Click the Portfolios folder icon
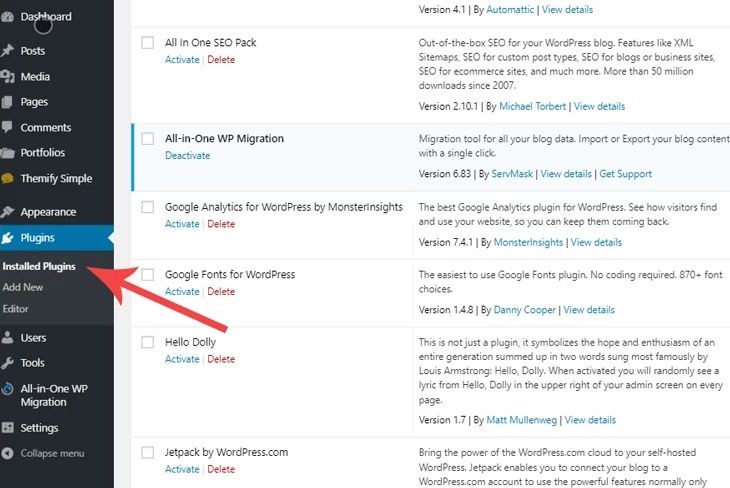730x488 pixels. pos(7,153)
